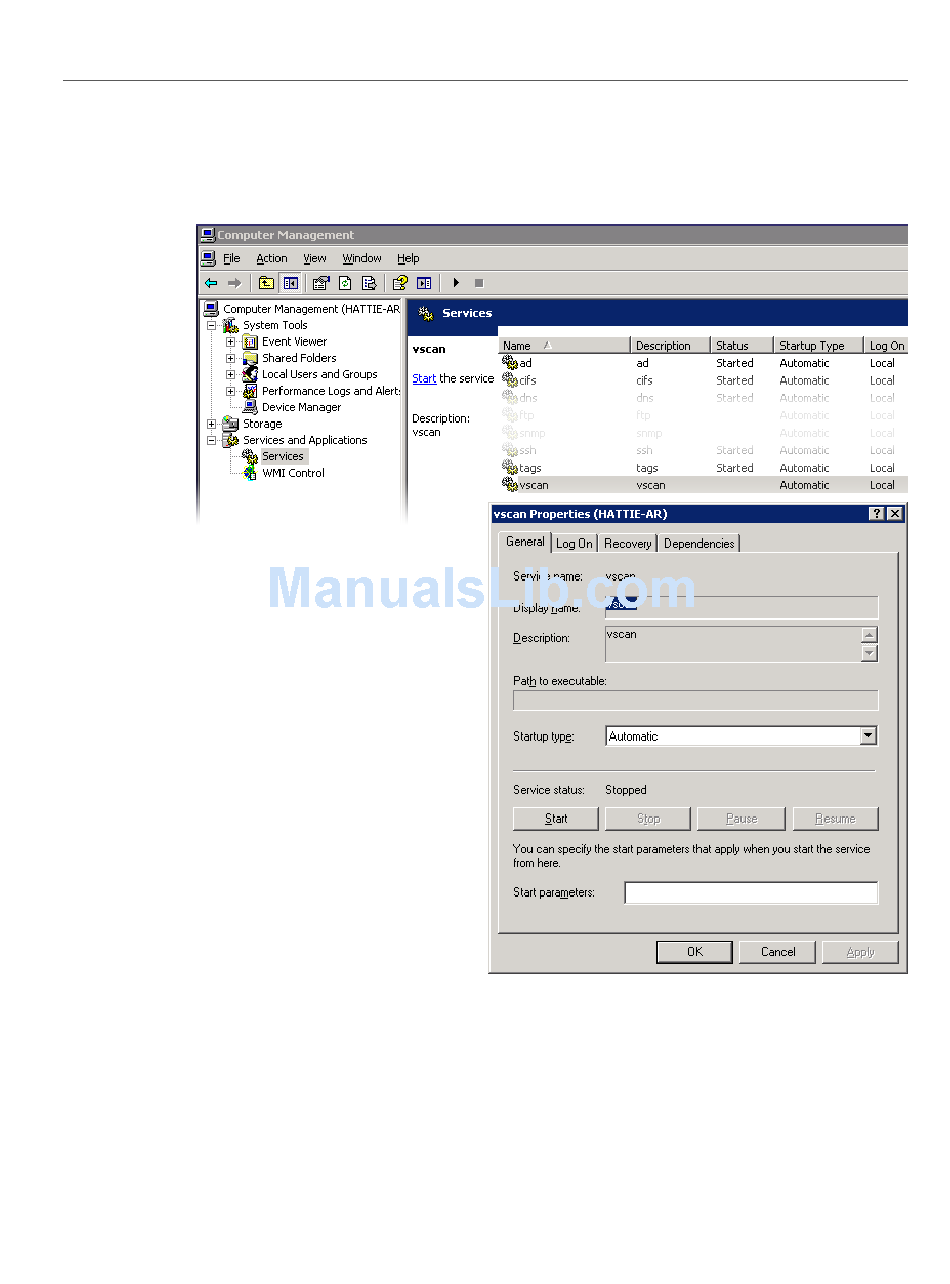
Task: Collapse the System Tools tree node
Action: pos(212,325)
